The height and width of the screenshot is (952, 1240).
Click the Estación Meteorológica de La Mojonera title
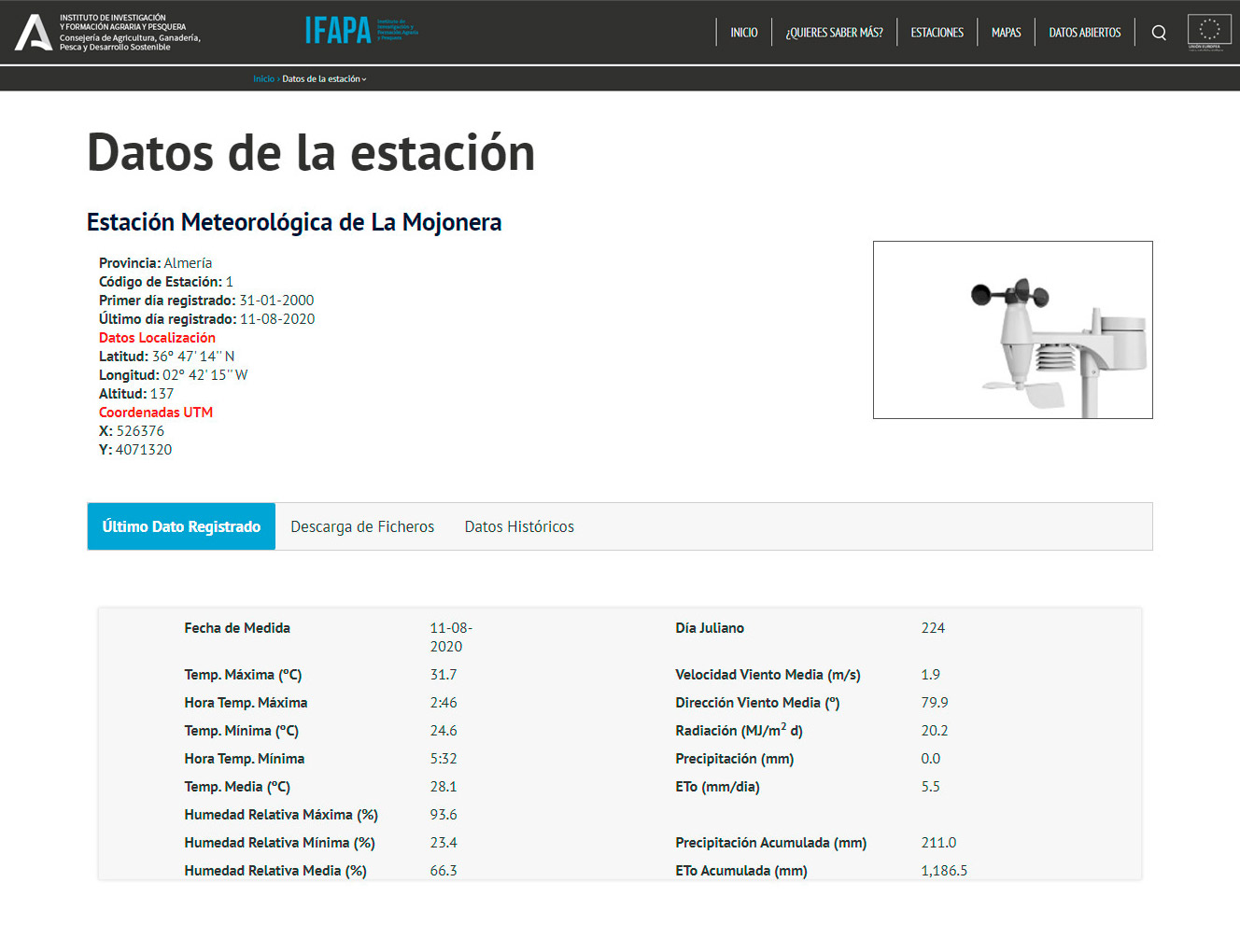pos(294,222)
